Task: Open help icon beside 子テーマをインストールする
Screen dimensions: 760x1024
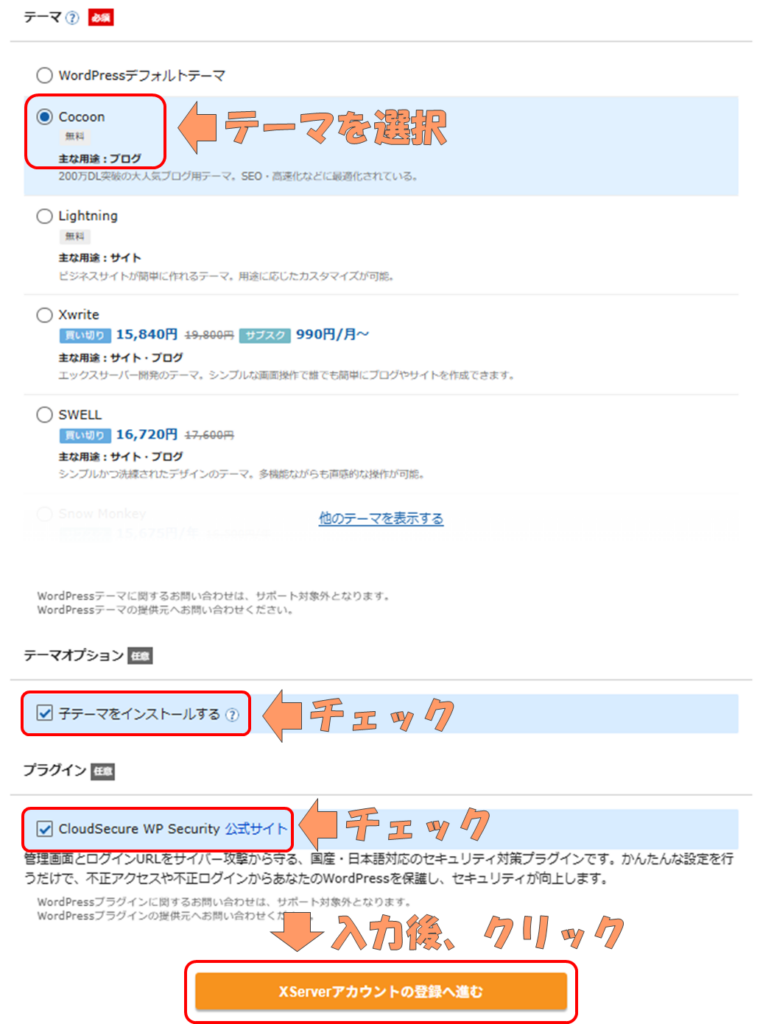Action: (232, 715)
